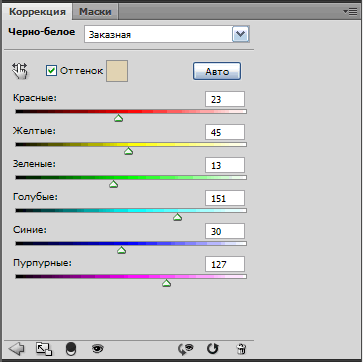This screenshot has height=362, width=363.
Task: Select the Коррекция tab
Action: (37, 12)
